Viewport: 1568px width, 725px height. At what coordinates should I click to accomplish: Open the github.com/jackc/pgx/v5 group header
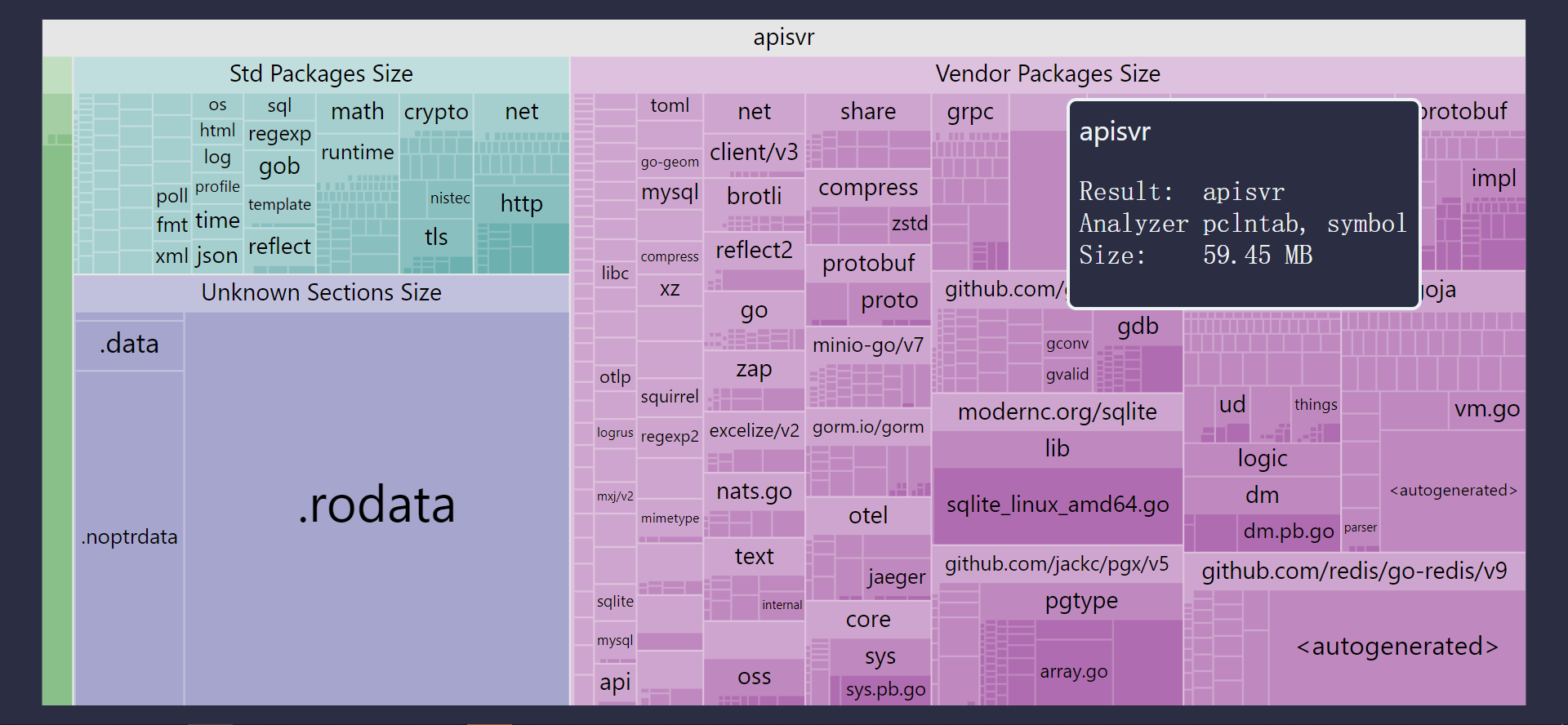(x=1056, y=564)
